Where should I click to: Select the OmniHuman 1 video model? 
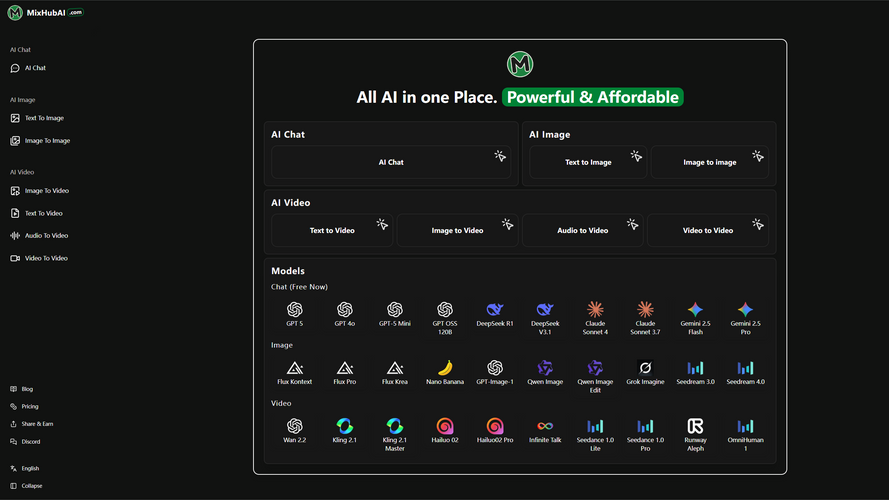[x=746, y=435]
